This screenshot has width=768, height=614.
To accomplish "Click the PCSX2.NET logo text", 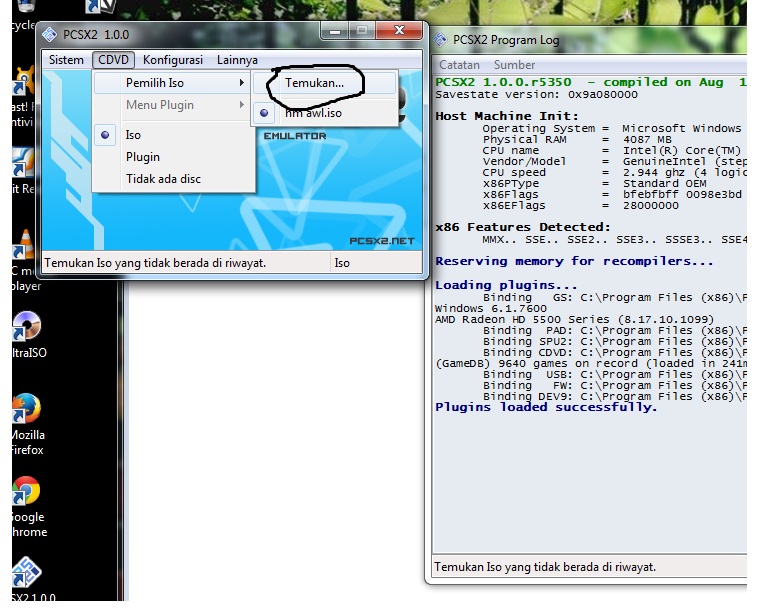I will pos(382,241).
